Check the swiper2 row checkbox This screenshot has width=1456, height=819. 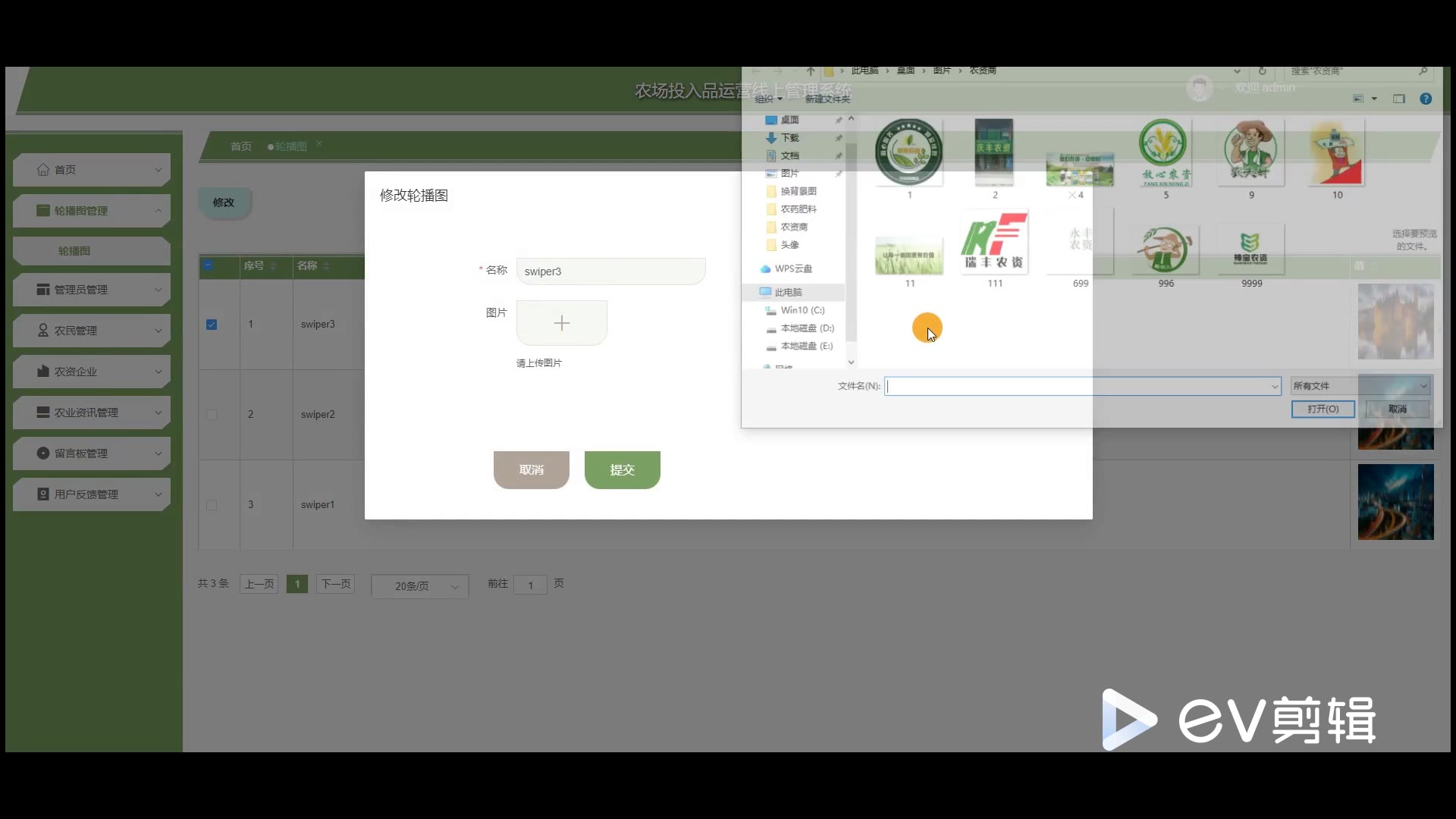tap(212, 415)
